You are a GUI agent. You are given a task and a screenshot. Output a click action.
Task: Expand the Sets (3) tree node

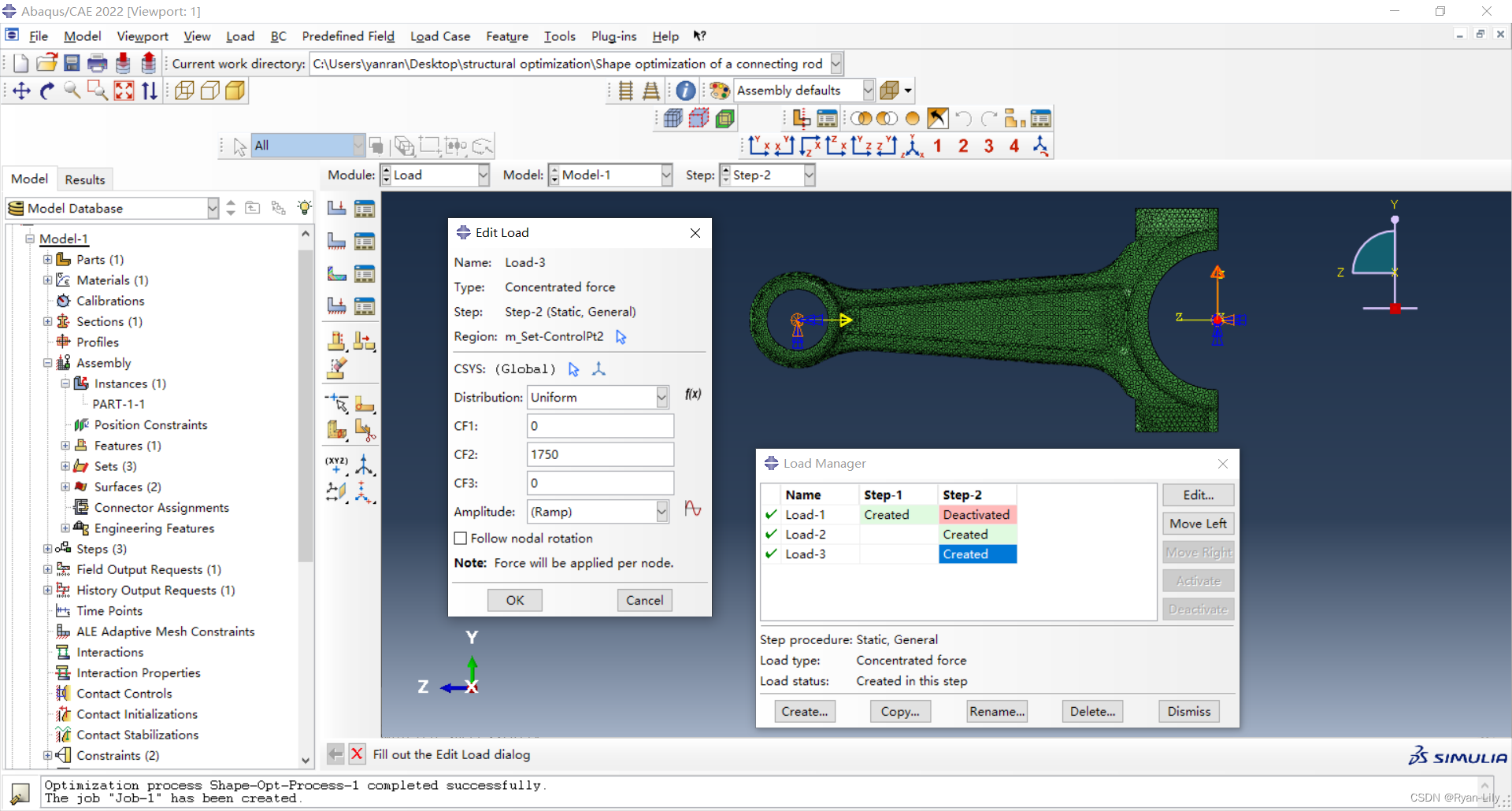pos(65,466)
